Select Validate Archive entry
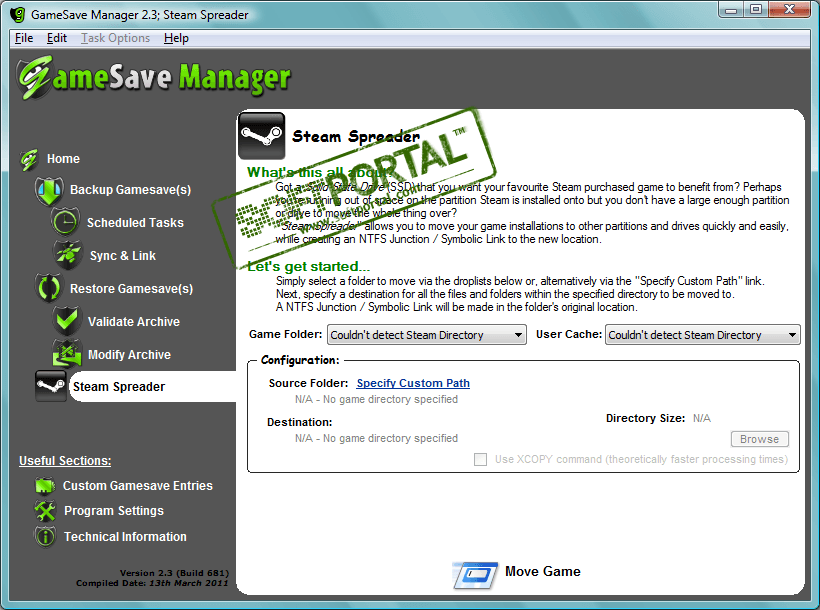The width and height of the screenshot is (820, 610). click(x=134, y=321)
